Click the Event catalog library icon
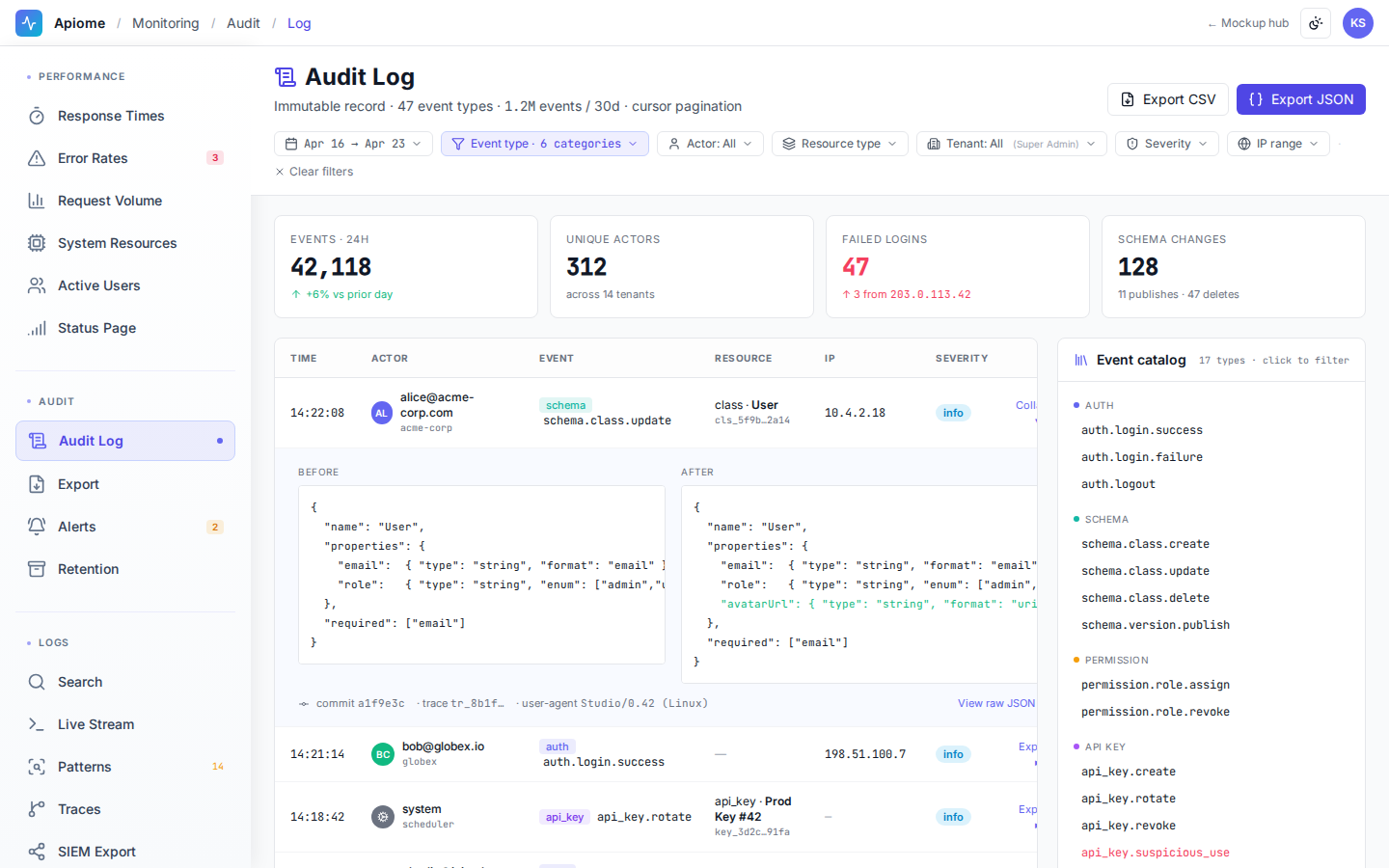This screenshot has height=868, width=1389. pos(1080,360)
